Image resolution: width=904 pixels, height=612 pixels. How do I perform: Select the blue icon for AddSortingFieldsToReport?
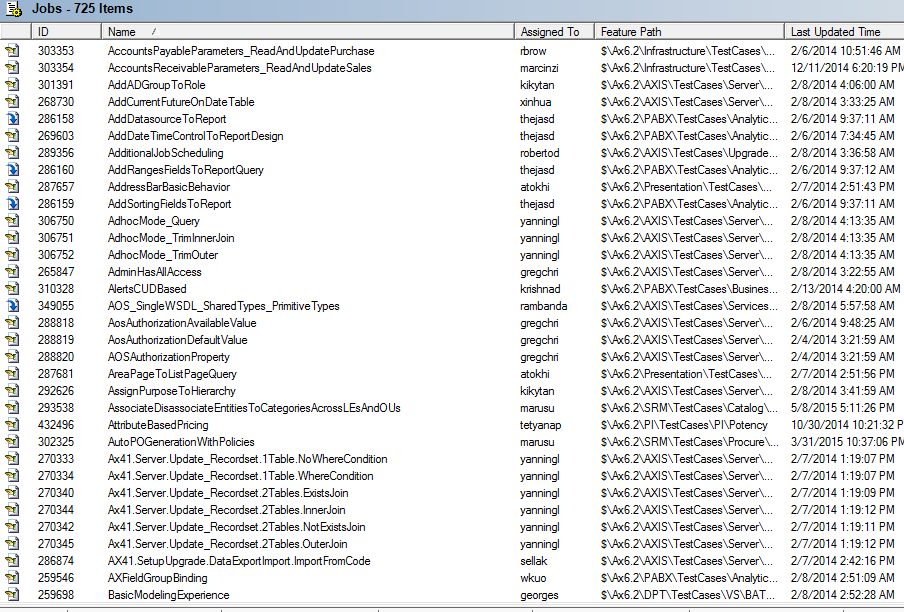pos(12,204)
